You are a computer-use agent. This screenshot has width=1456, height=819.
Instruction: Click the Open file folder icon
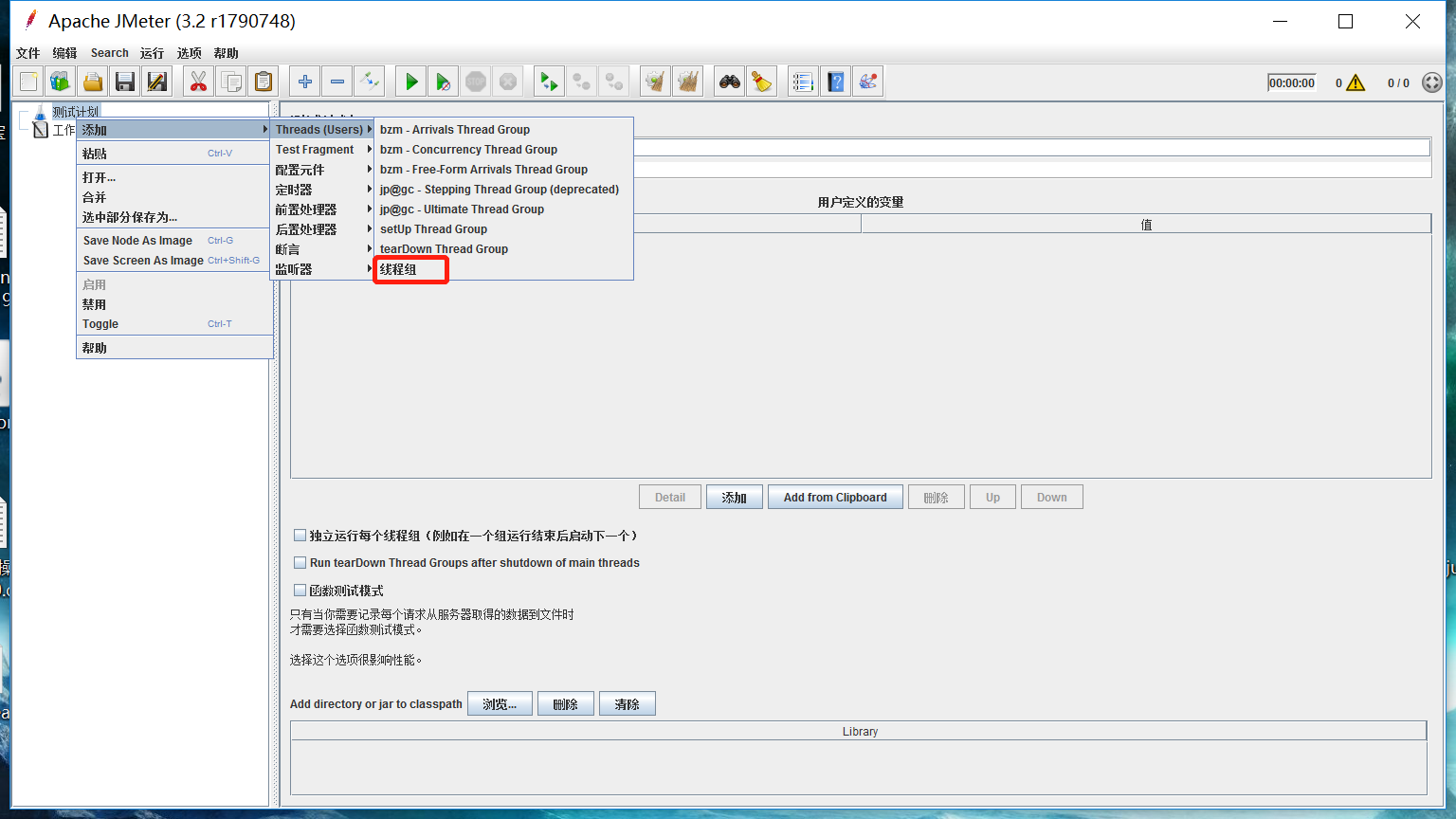pos(93,82)
